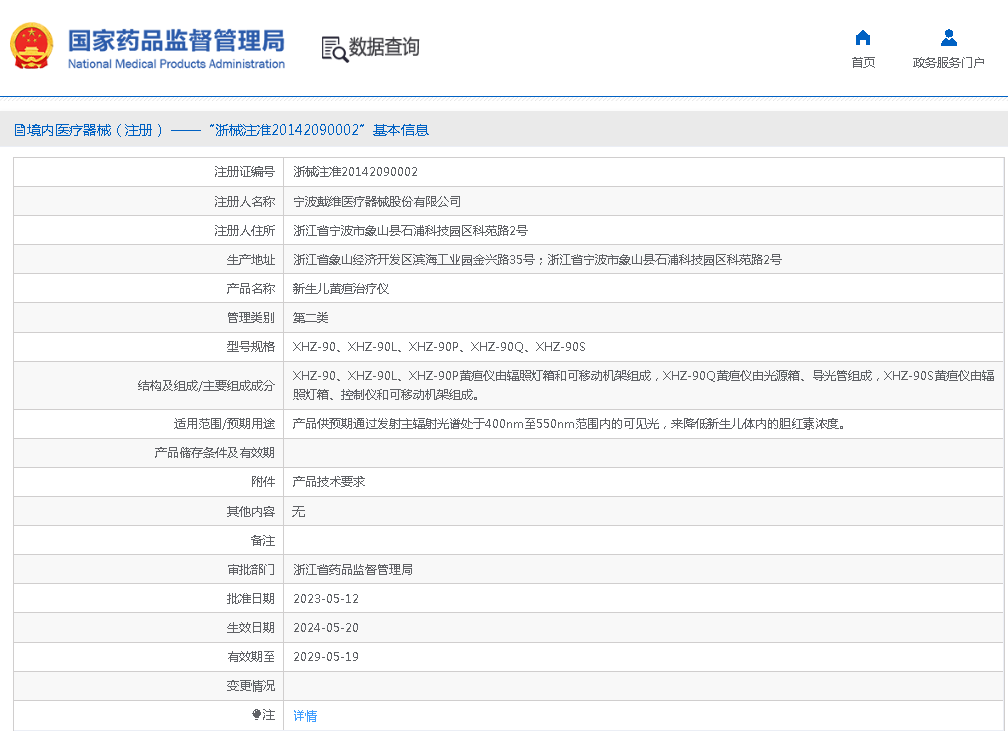Click the 备注 row label
This screenshot has width=1008, height=731.
[263, 541]
